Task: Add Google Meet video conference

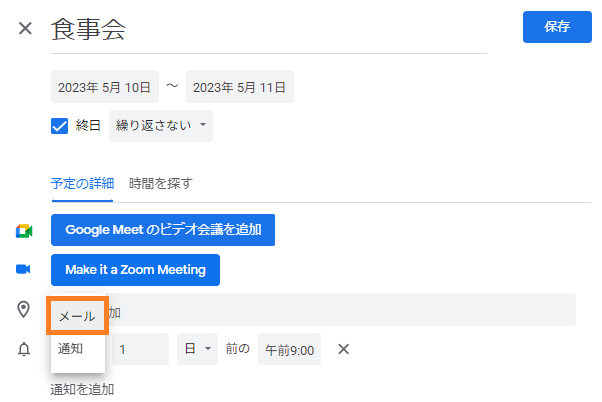Action: pos(163,230)
